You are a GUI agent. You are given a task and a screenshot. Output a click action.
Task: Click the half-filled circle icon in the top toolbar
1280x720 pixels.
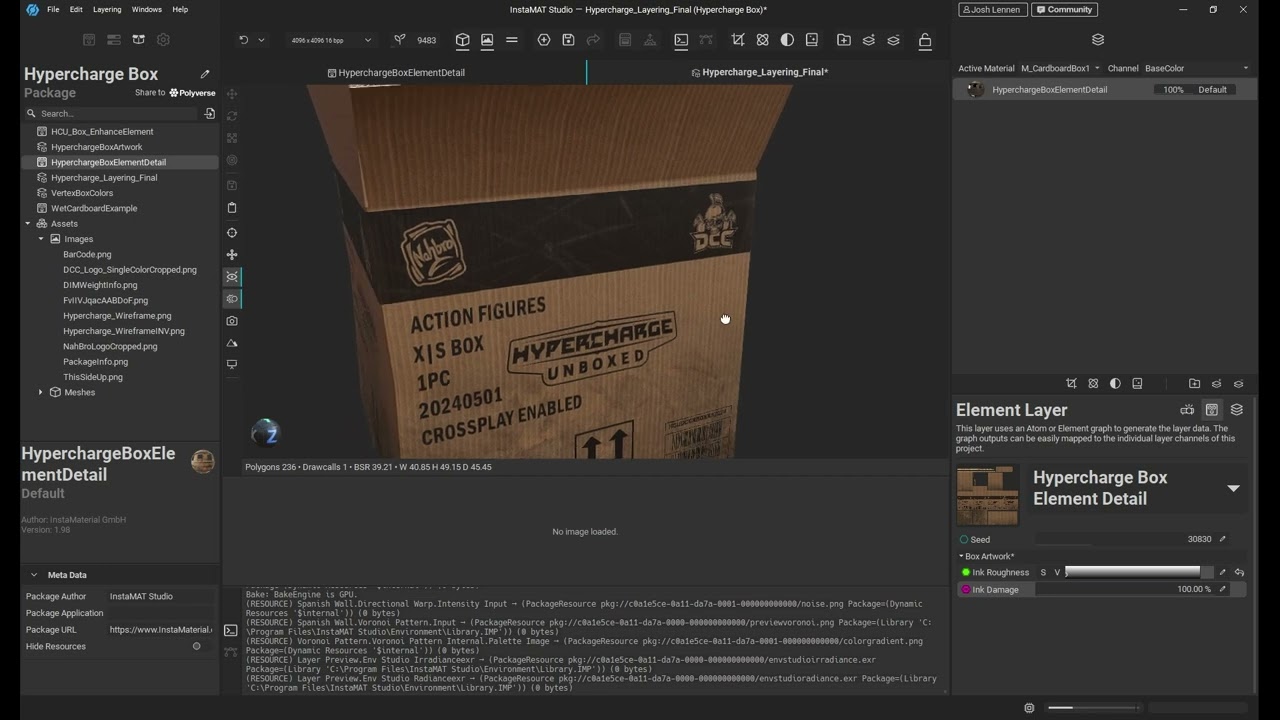pyautogui.click(x=787, y=40)
